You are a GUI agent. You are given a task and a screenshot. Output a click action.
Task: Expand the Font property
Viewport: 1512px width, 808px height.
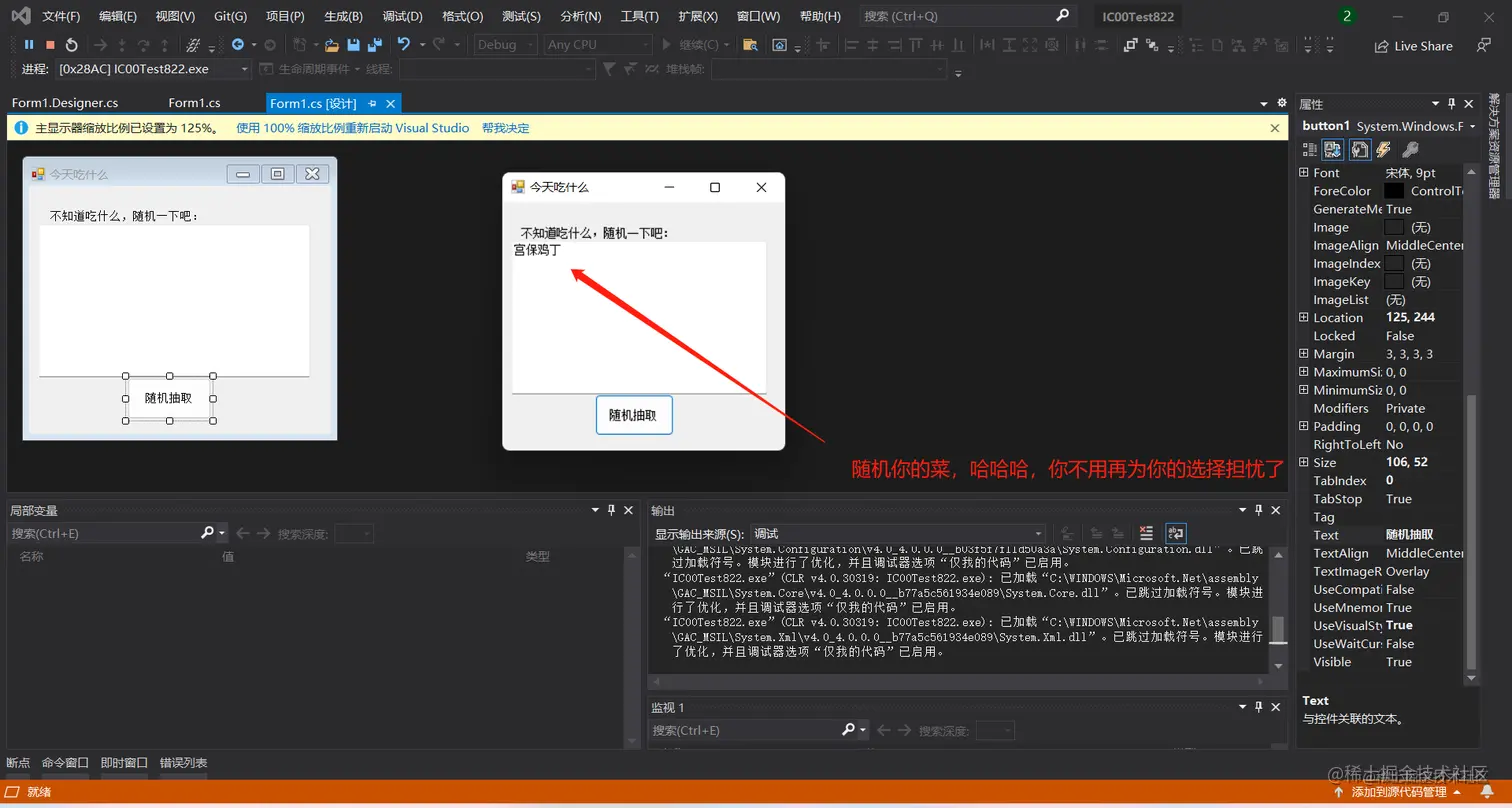(1304, 173)
